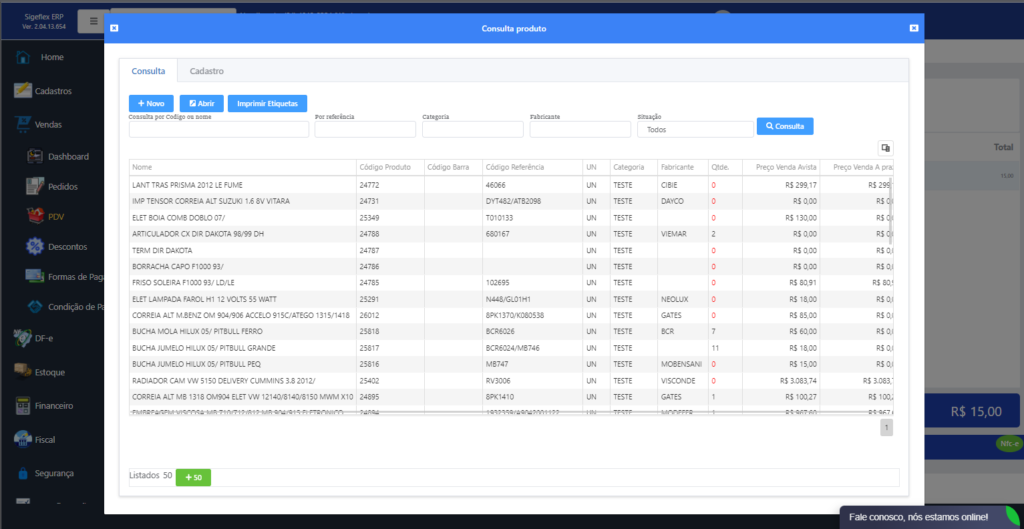This screenshot has width=1024, height=529.
Task: Open Descontos percent gear icon
Action: coord(35,246)
